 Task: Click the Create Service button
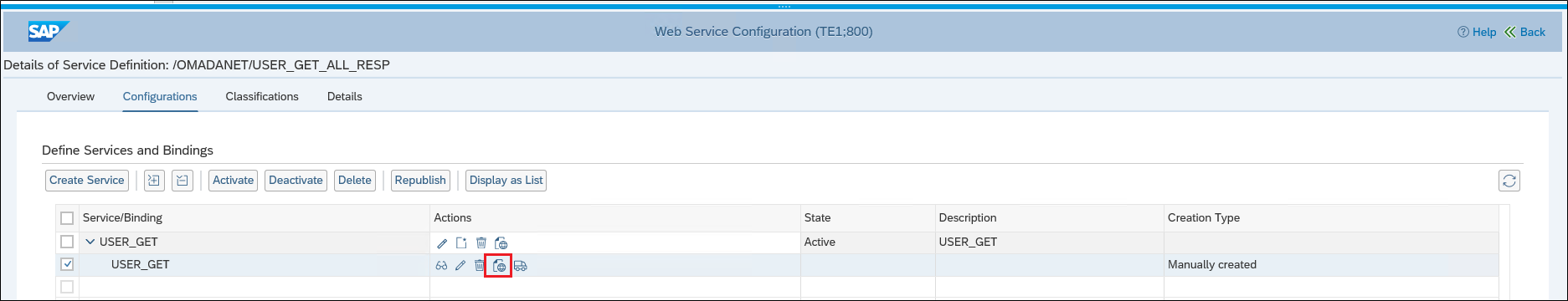point(87,180)
